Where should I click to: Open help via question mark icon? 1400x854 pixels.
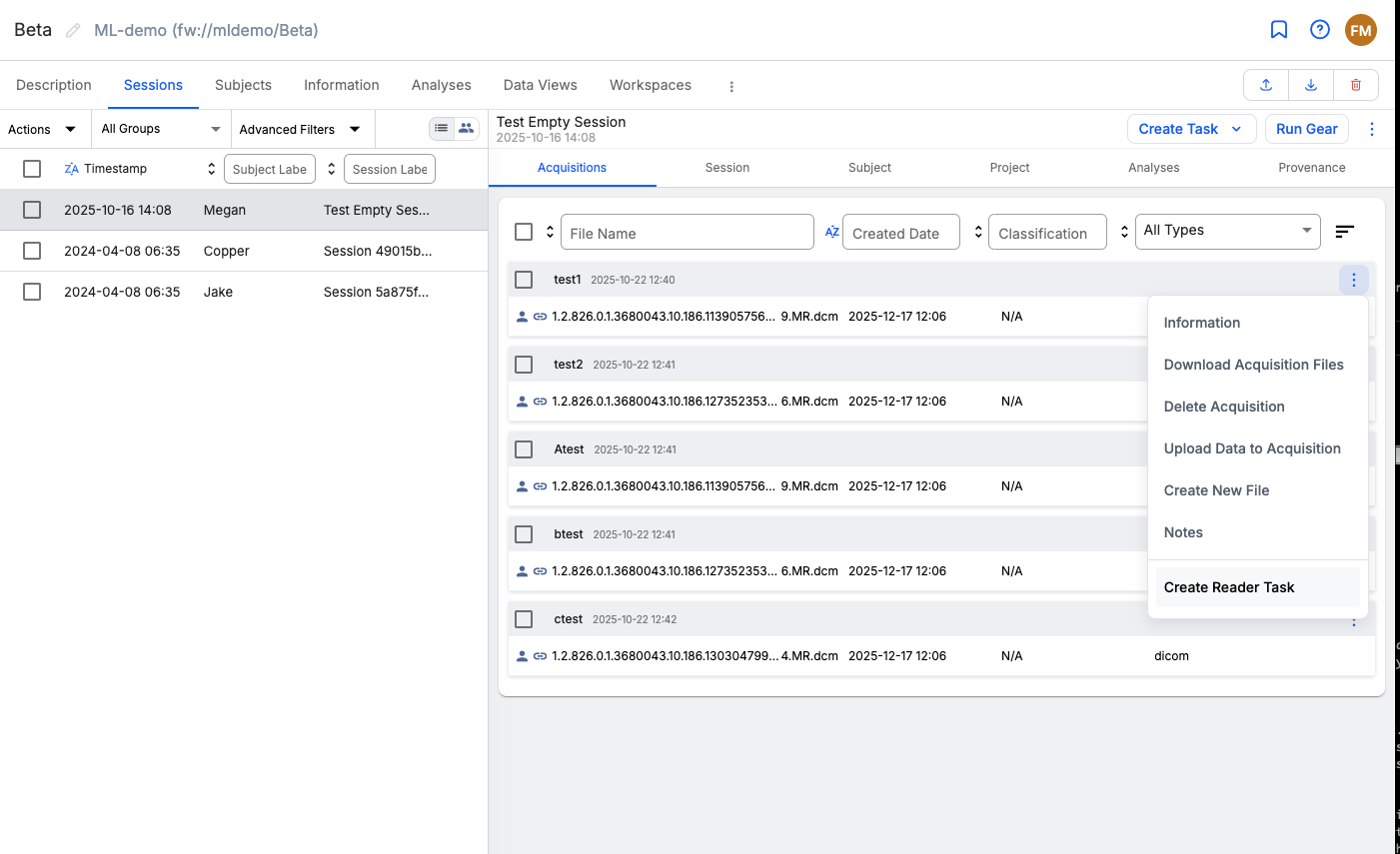click(1319, 29)
